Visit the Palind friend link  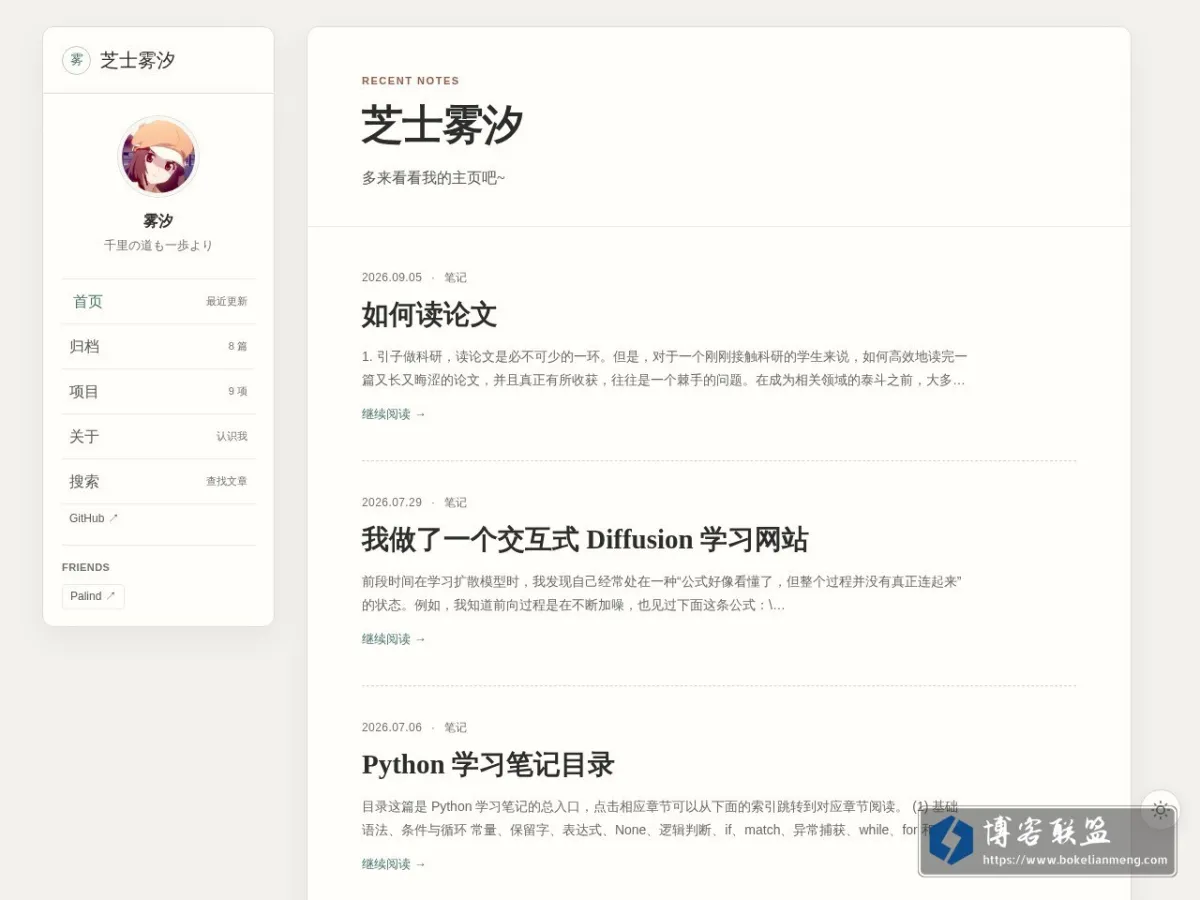(93, 596)
